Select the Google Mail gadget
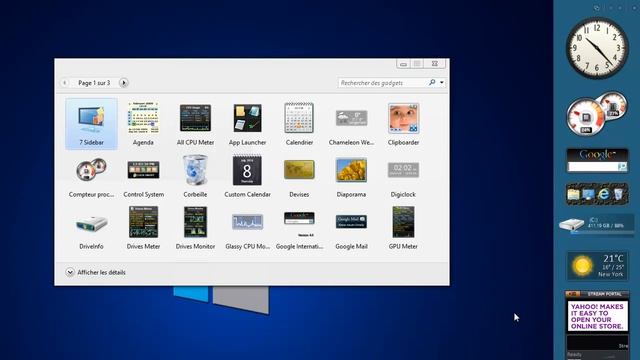The width and height of the screenshot is (640, 360). [x=351, y=228]
